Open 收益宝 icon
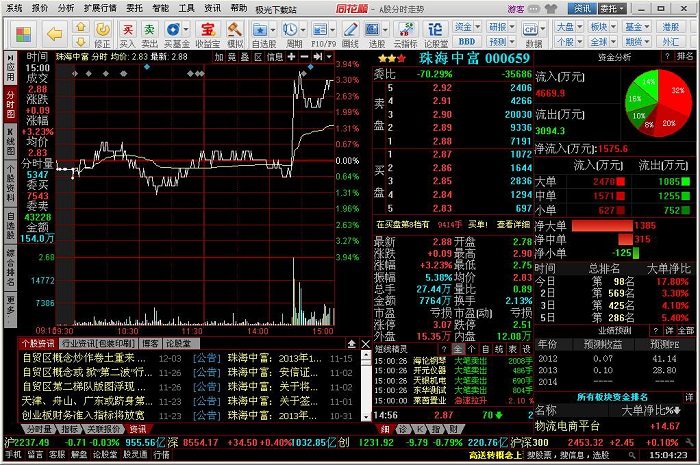The image size is (700, 465). (208, 30)
